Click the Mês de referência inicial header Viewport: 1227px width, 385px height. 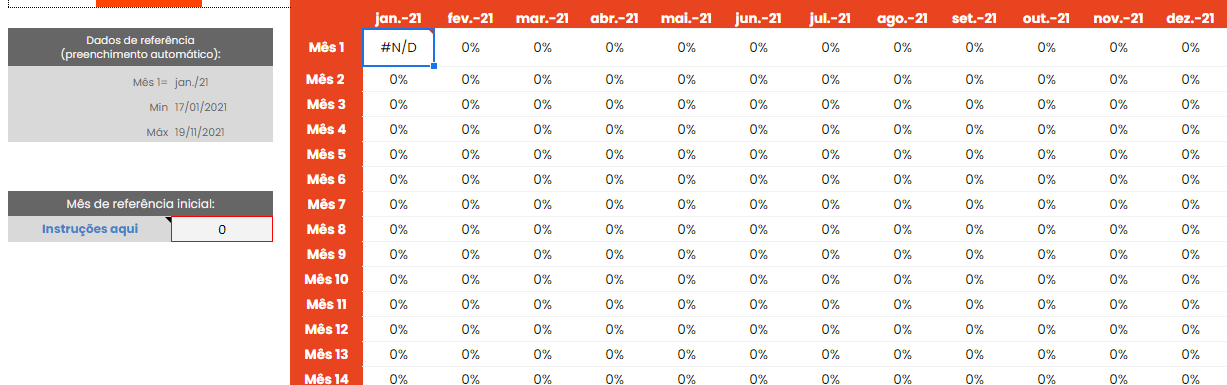tap(140, 203)
